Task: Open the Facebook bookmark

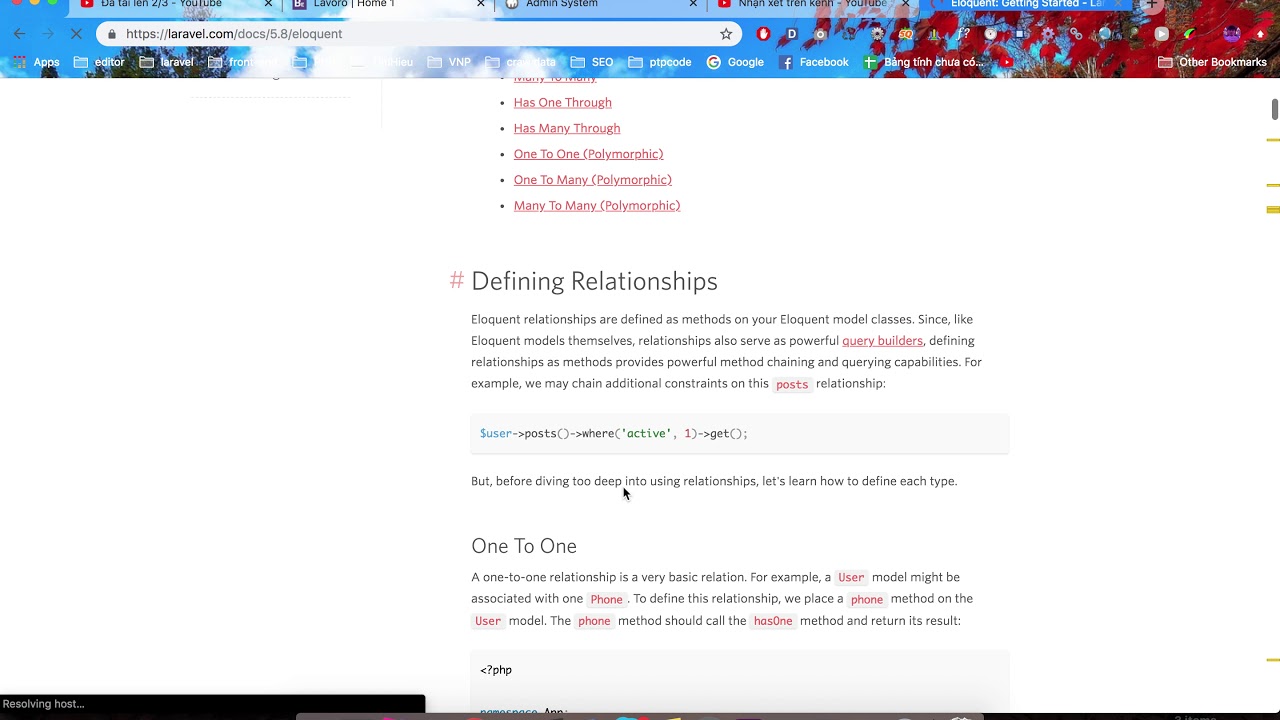Action: point(814,62)
